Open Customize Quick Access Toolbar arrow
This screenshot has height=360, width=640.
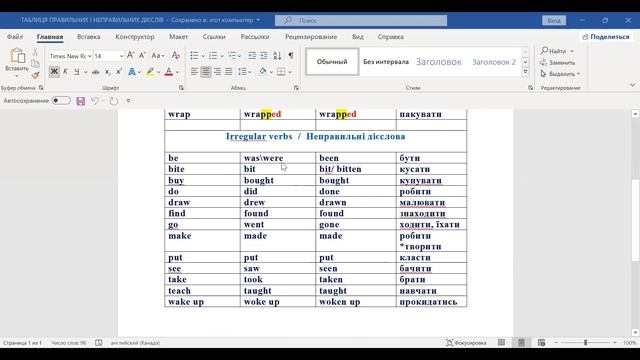128,101
